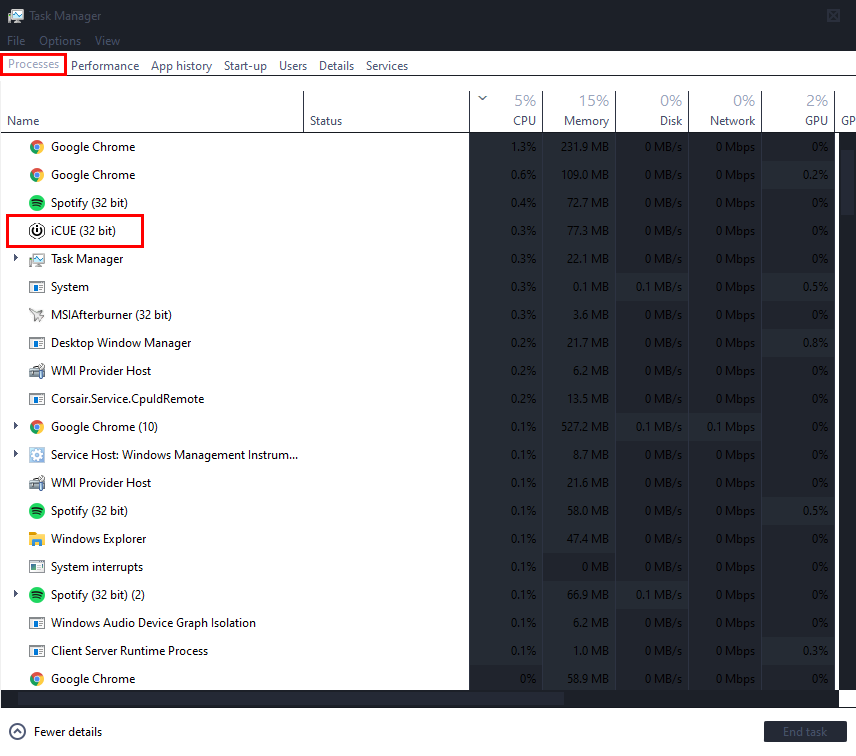Sort by the Disk column header
The width and height of the screenshot is (856, 756).
pos(652,112)
